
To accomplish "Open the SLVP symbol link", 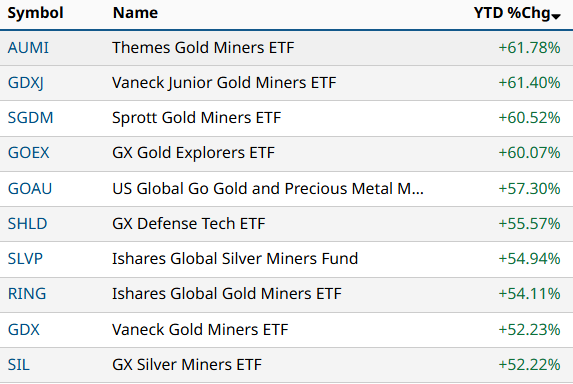I will click(x=25, y=259).
